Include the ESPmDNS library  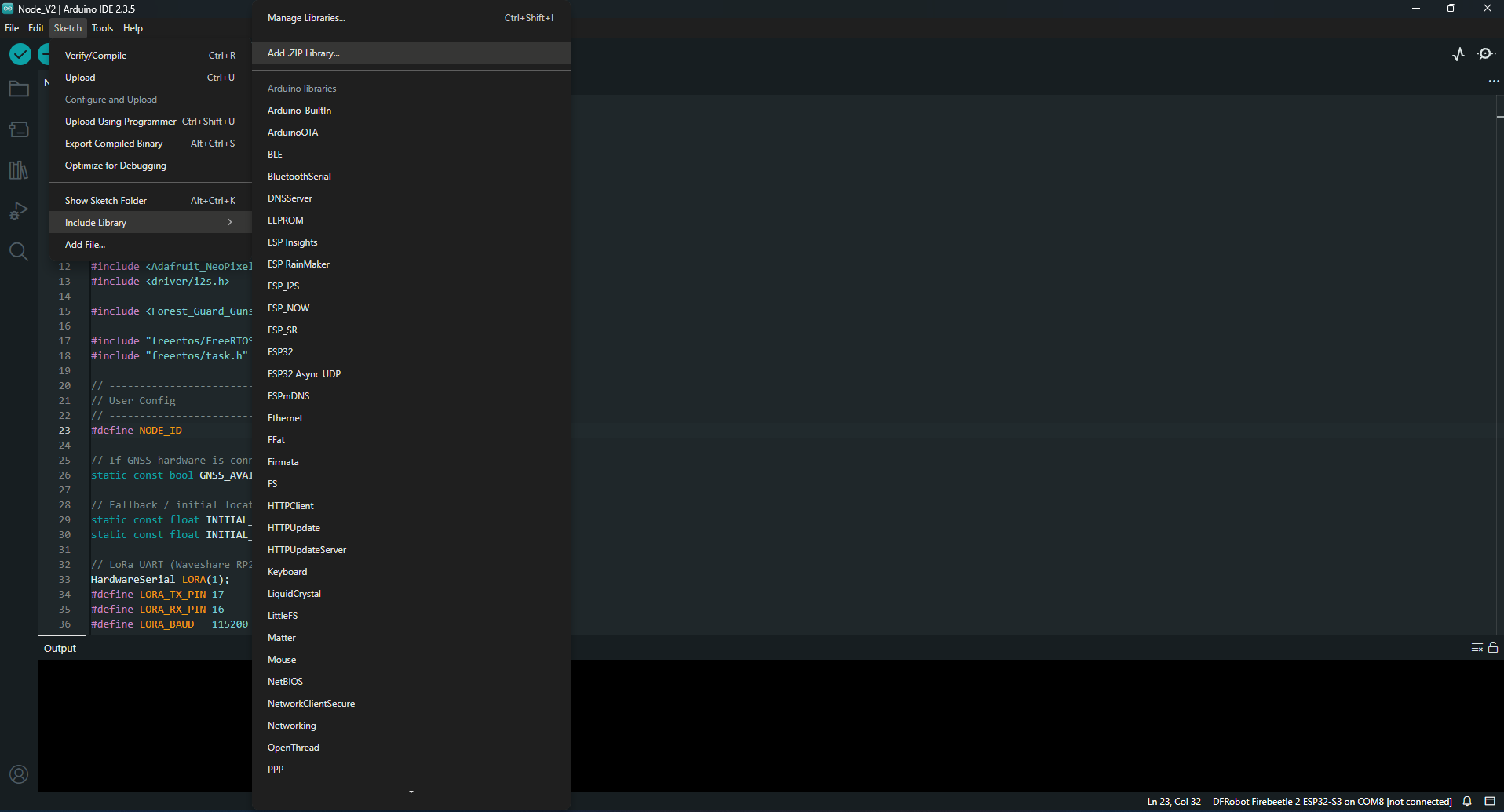(x=411, y=396)
